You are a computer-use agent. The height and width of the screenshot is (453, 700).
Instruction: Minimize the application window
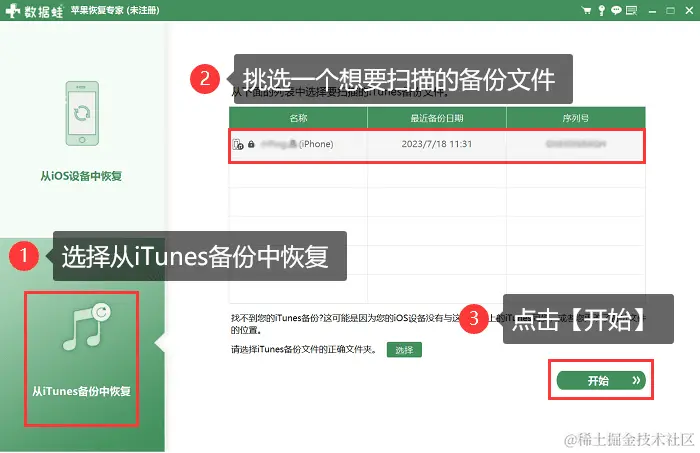pyautogui.click(x=652, y=11)
